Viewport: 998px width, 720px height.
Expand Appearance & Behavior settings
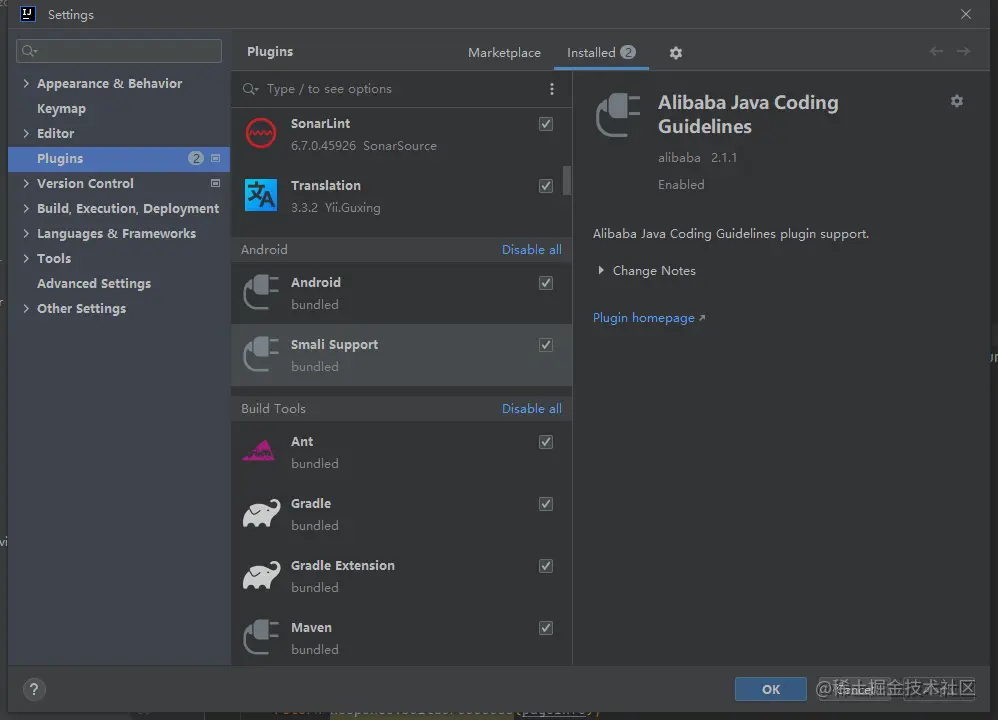coord(26,84)
